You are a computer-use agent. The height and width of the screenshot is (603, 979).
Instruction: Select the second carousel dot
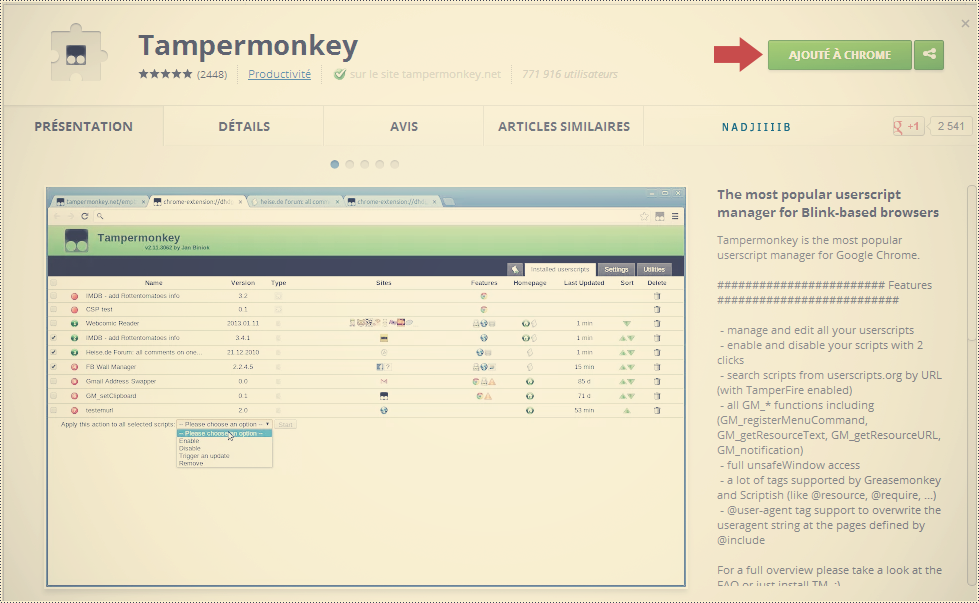(350, 164)
